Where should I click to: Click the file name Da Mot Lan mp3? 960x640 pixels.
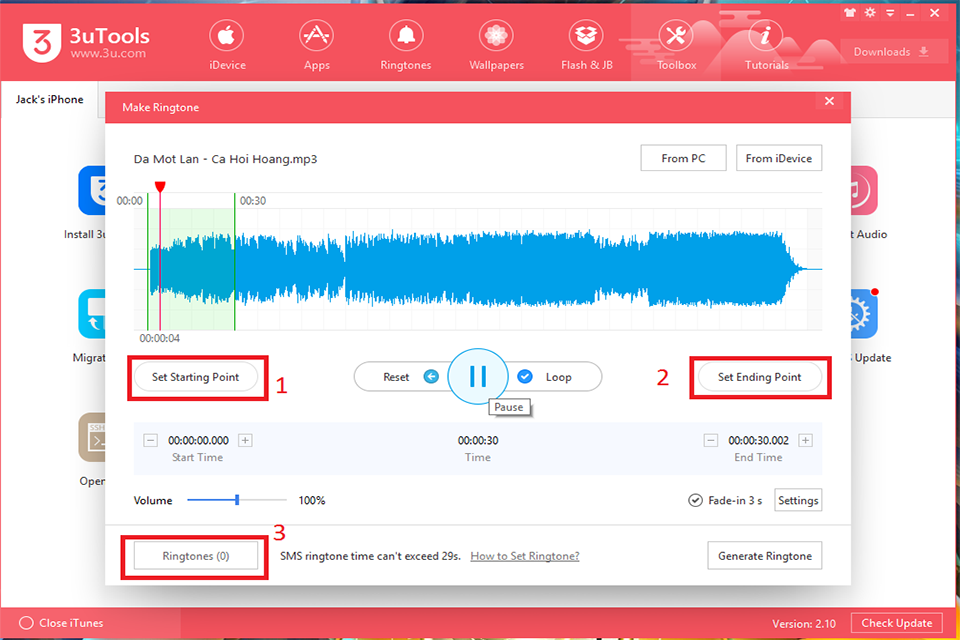[225, 159]
